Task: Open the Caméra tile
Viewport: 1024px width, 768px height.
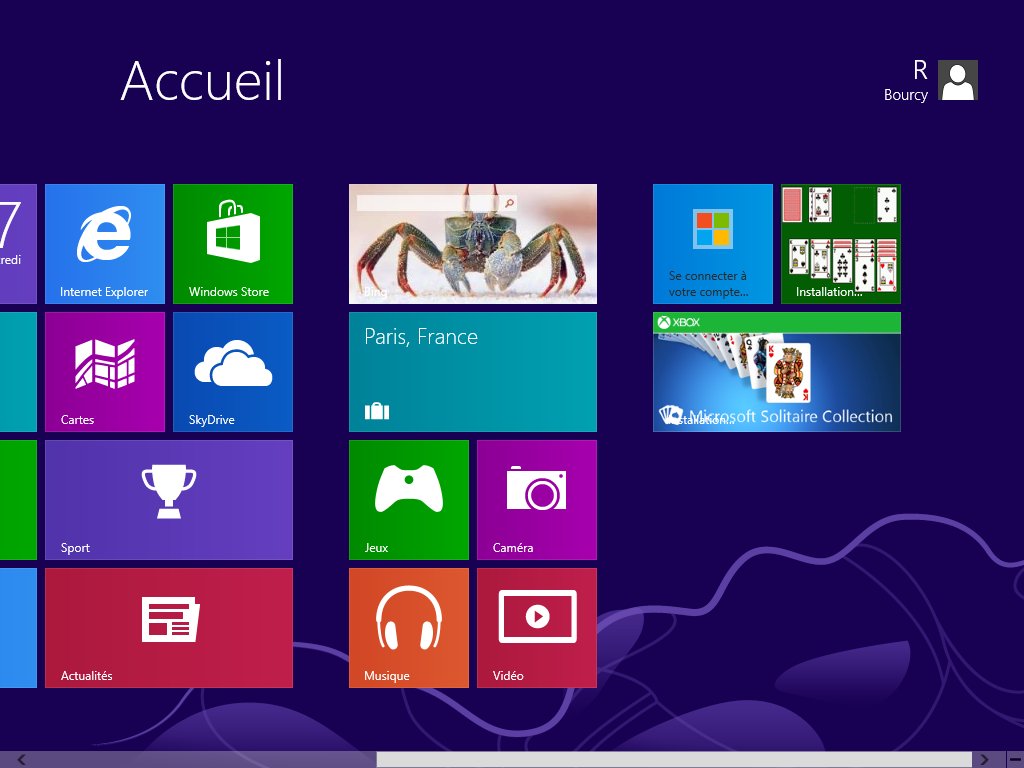Action: tap(537, 500)
